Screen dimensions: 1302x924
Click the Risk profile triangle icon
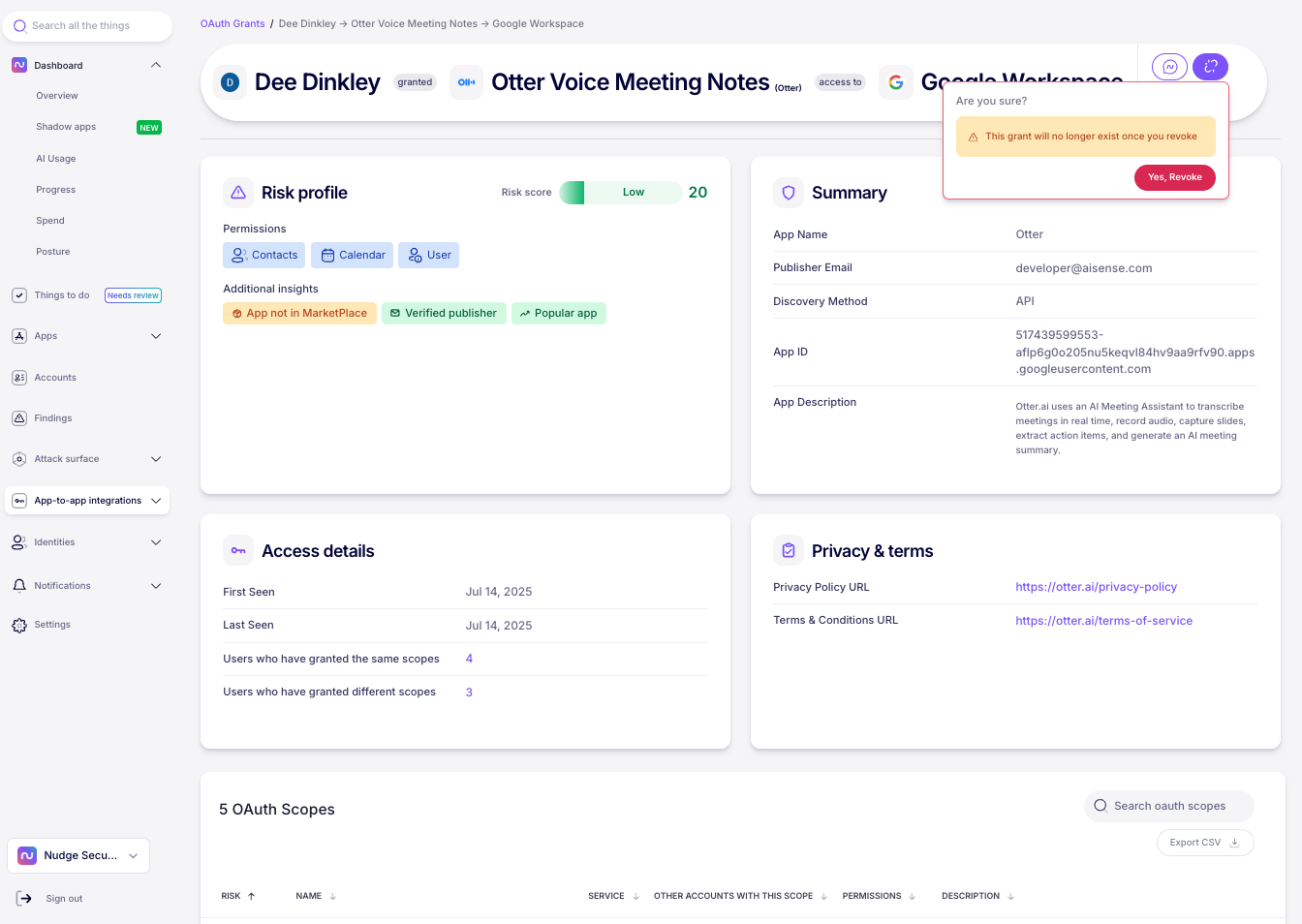coord(238,193)
